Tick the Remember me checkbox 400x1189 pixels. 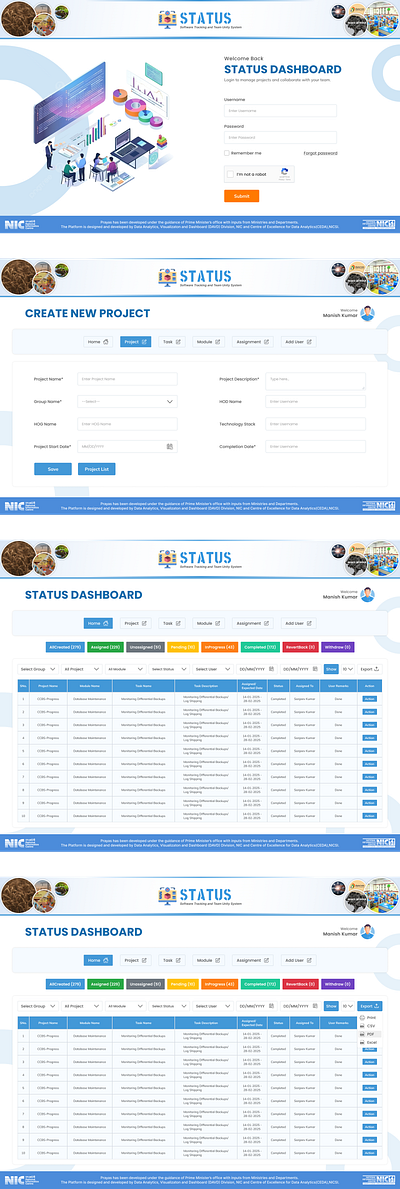227,153
